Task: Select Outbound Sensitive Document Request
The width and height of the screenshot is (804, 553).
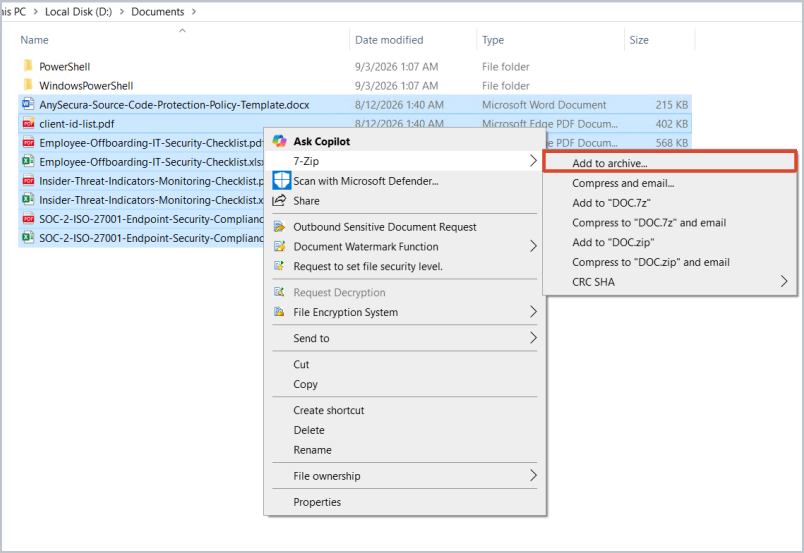Action: click(x=405, y=227)
